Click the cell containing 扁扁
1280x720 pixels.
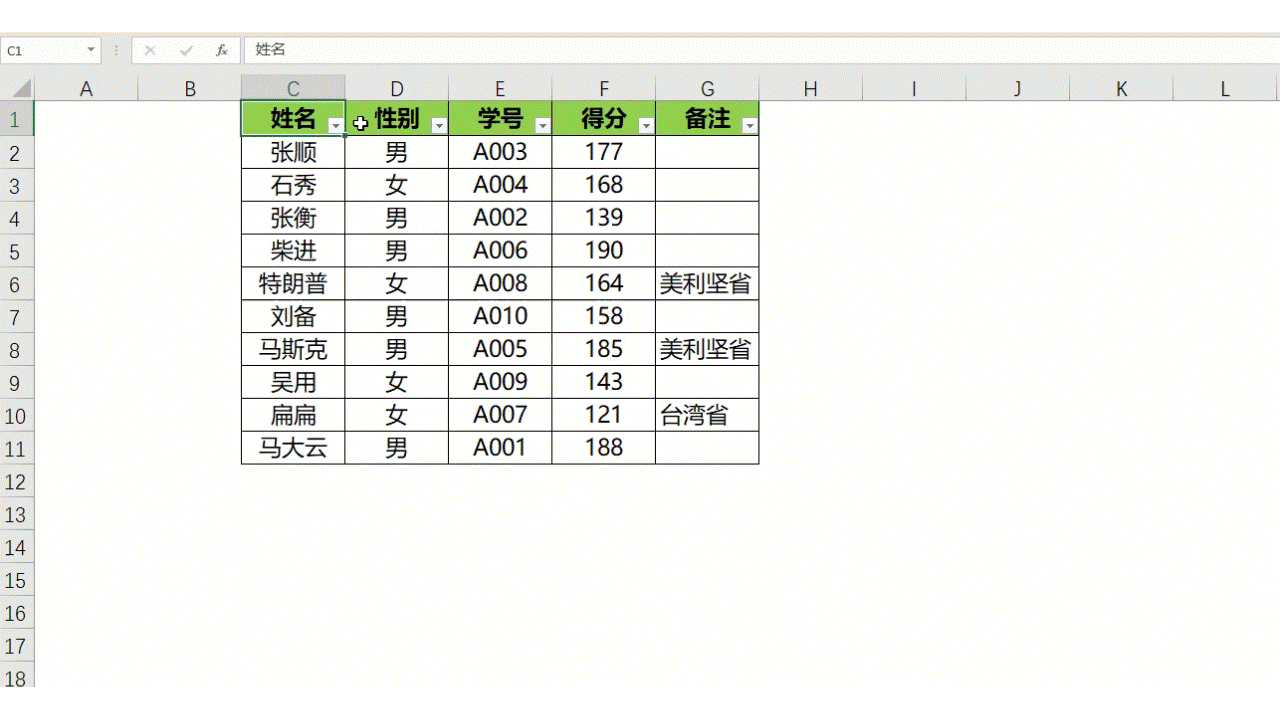(293, 415)
